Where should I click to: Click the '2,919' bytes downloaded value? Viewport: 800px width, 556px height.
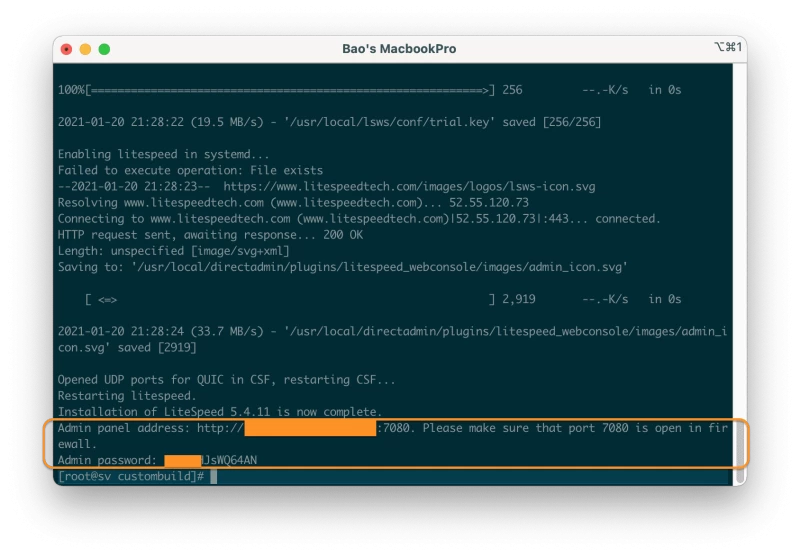point(519,299)
